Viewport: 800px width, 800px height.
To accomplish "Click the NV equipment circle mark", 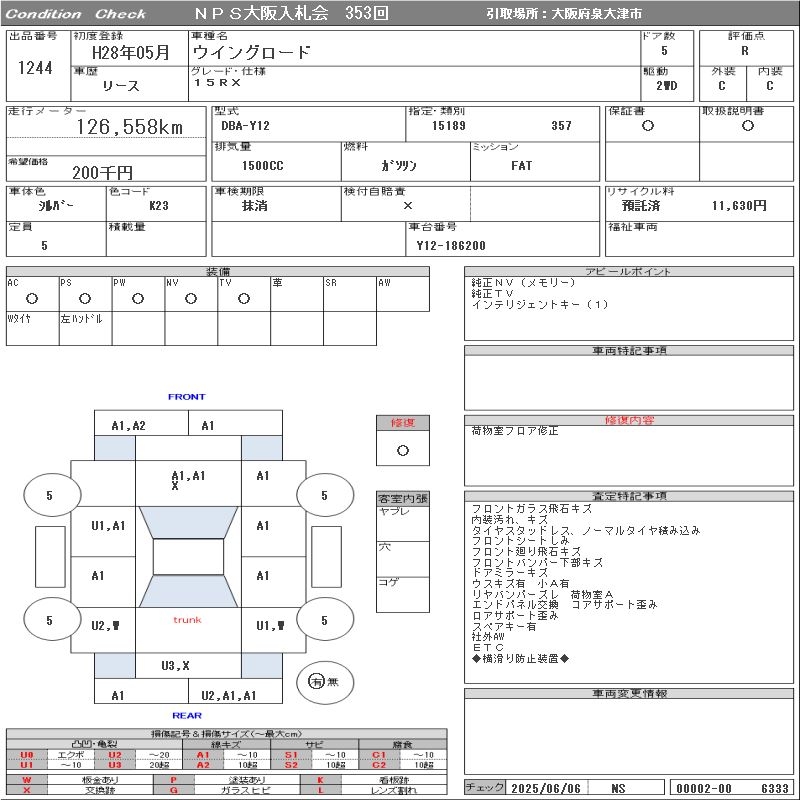I will tap(191, 298).
